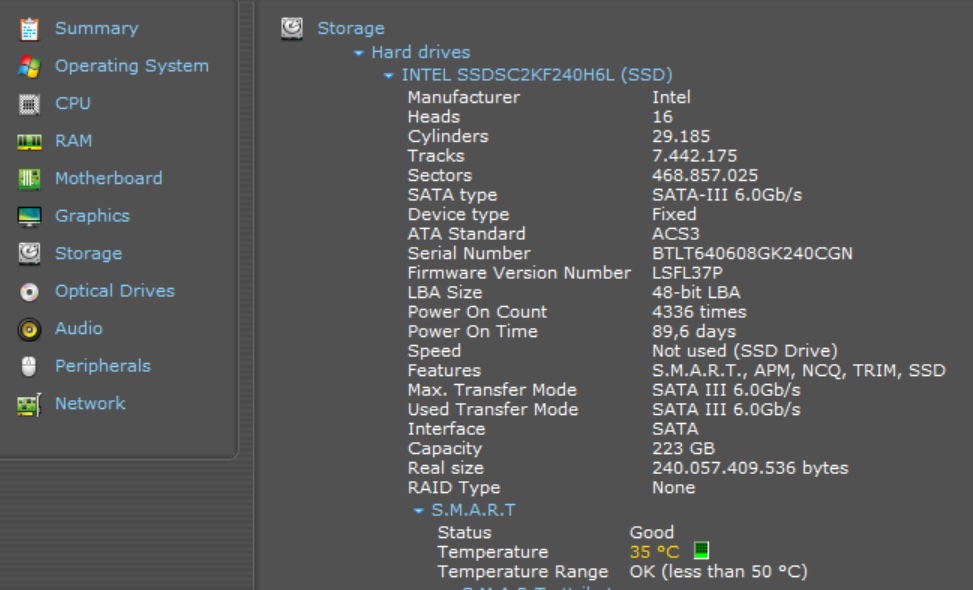Click the RAM memory stick icon

29,141
